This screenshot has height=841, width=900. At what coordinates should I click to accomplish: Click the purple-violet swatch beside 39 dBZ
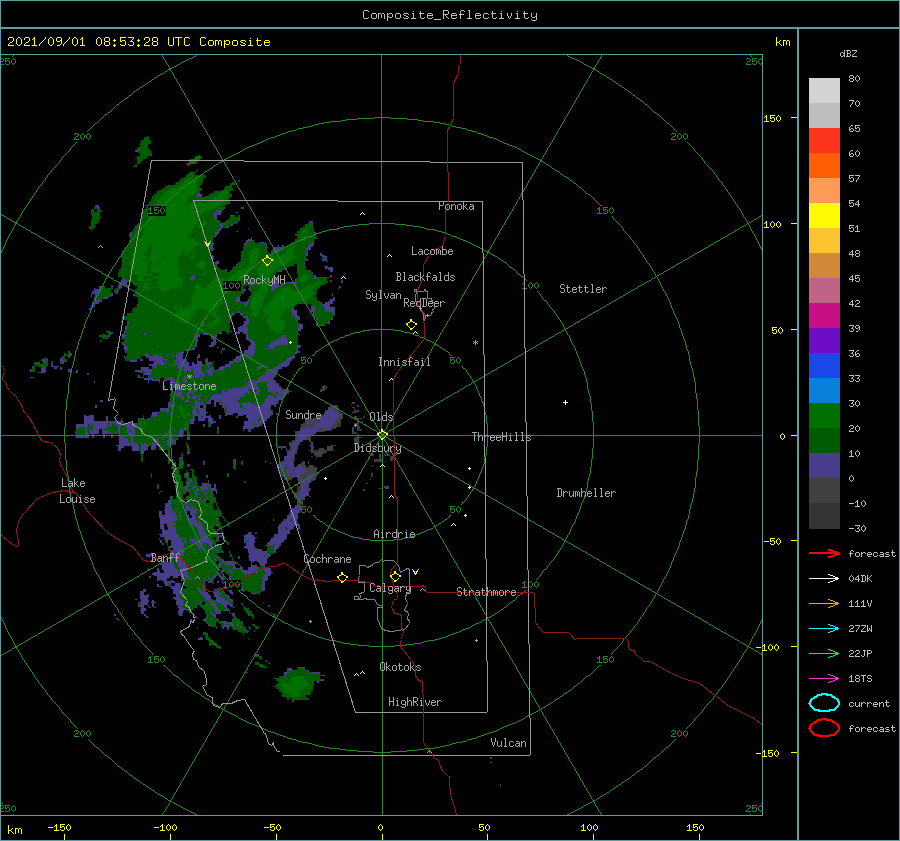tap(824, 340)
